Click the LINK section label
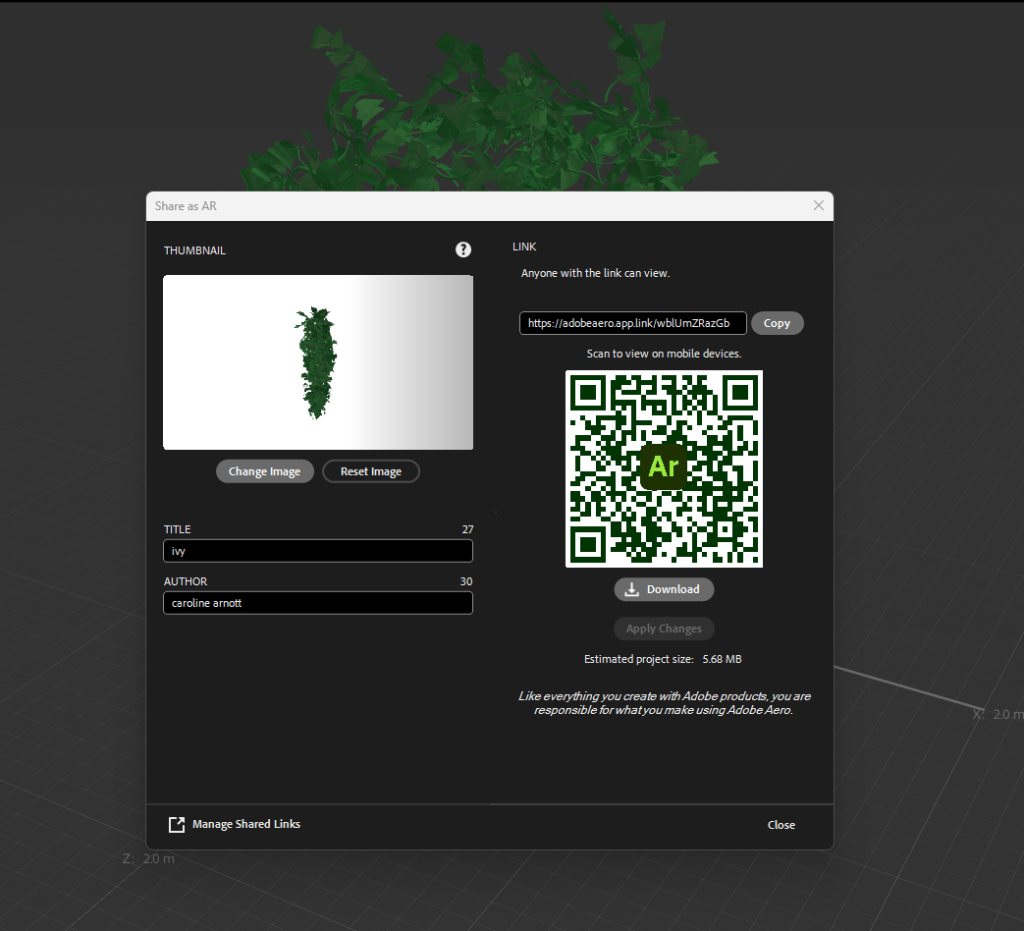1024x931 pixels. pyautogui.click(x=524, y=247)
